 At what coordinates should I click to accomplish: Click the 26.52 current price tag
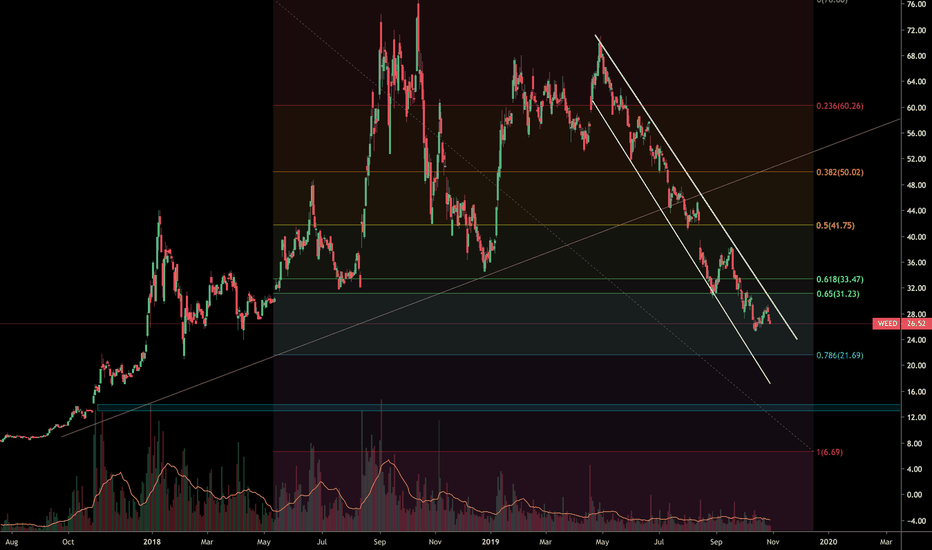(916, 323)
